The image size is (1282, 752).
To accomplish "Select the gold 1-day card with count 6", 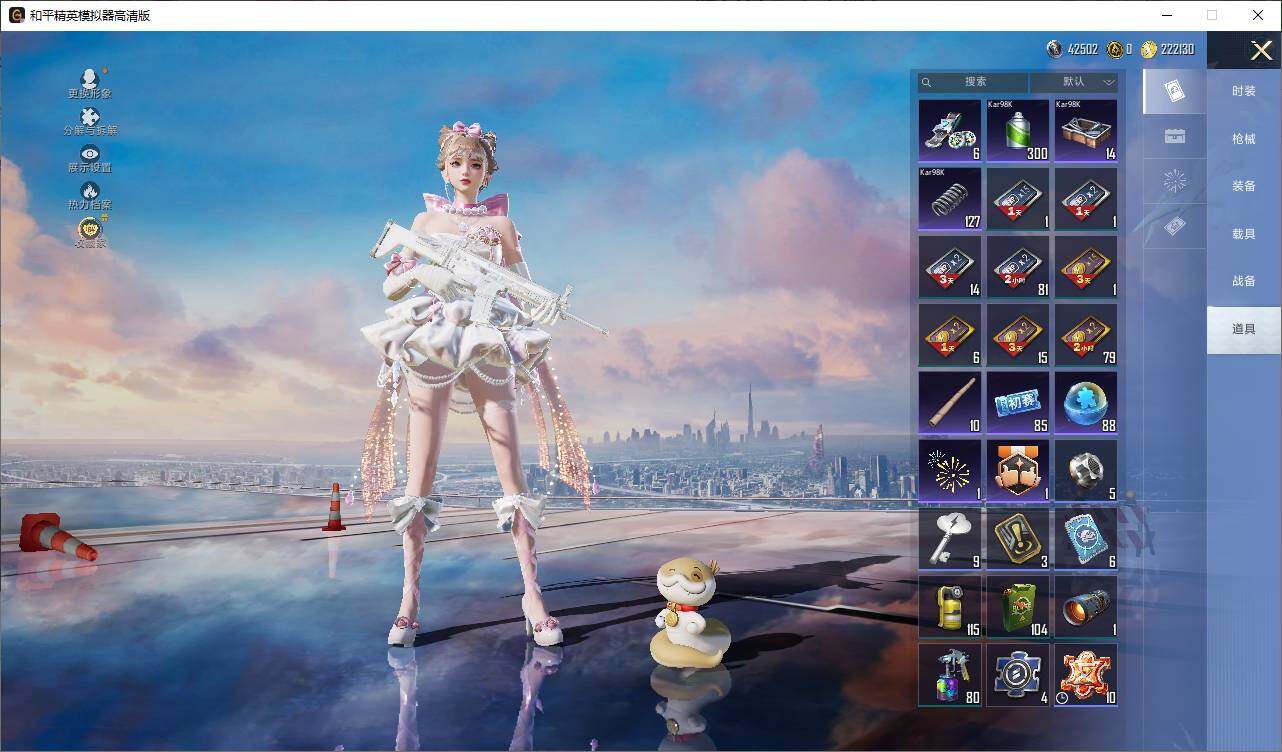I will click(950, 335).
